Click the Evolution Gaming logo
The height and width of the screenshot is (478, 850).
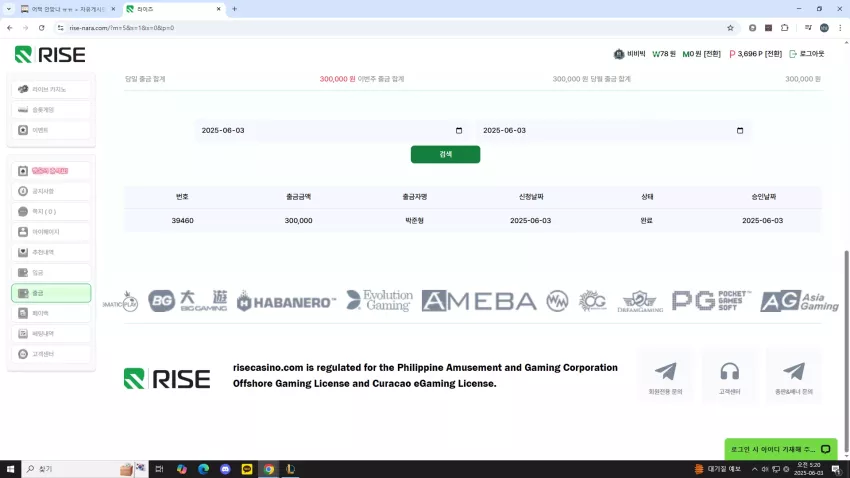coord(379,300)
